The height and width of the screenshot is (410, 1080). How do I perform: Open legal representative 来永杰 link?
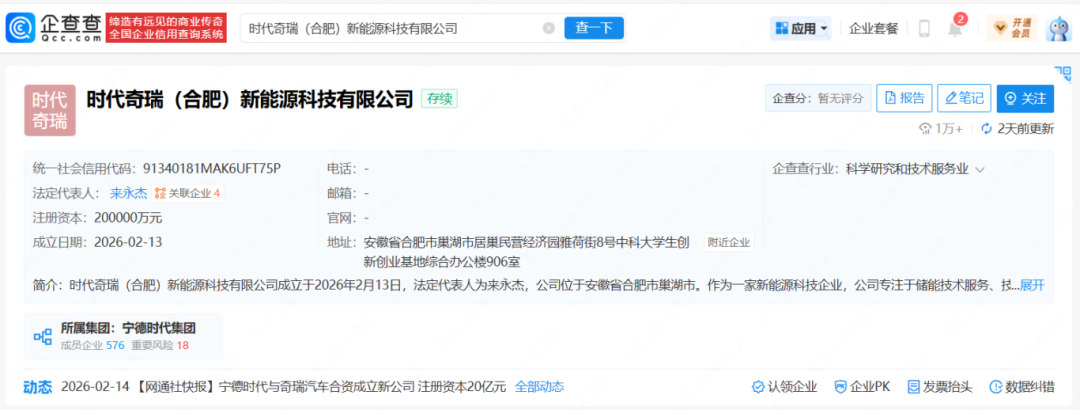pos(129,193)
